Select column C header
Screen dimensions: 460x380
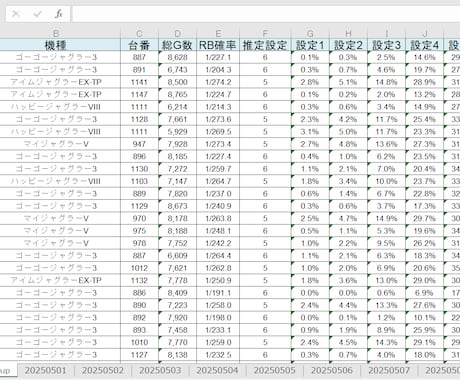pos(139,33)
